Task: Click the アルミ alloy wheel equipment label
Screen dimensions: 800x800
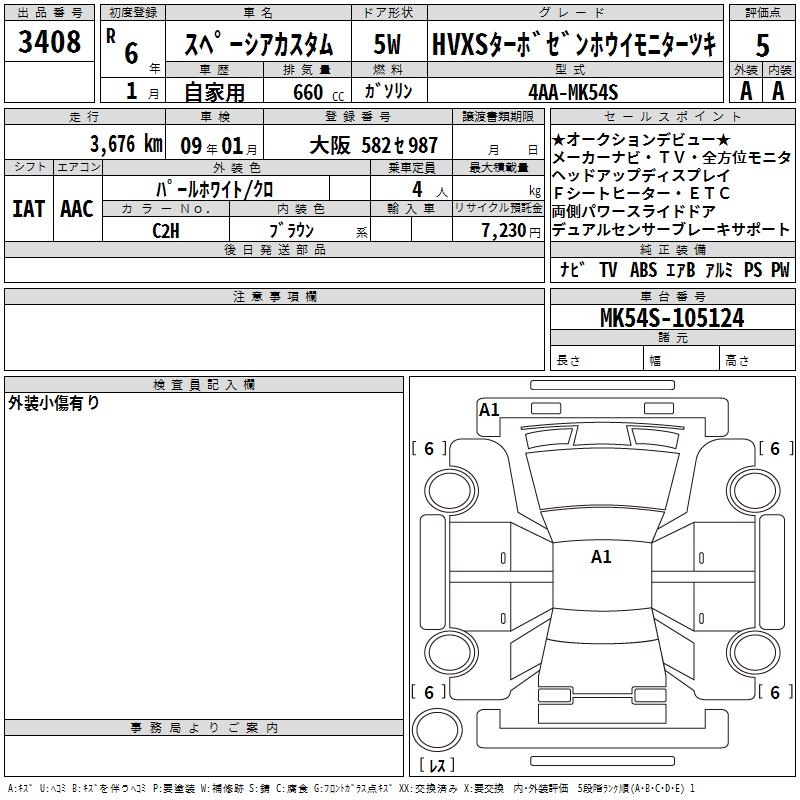Action: point(718,270)
